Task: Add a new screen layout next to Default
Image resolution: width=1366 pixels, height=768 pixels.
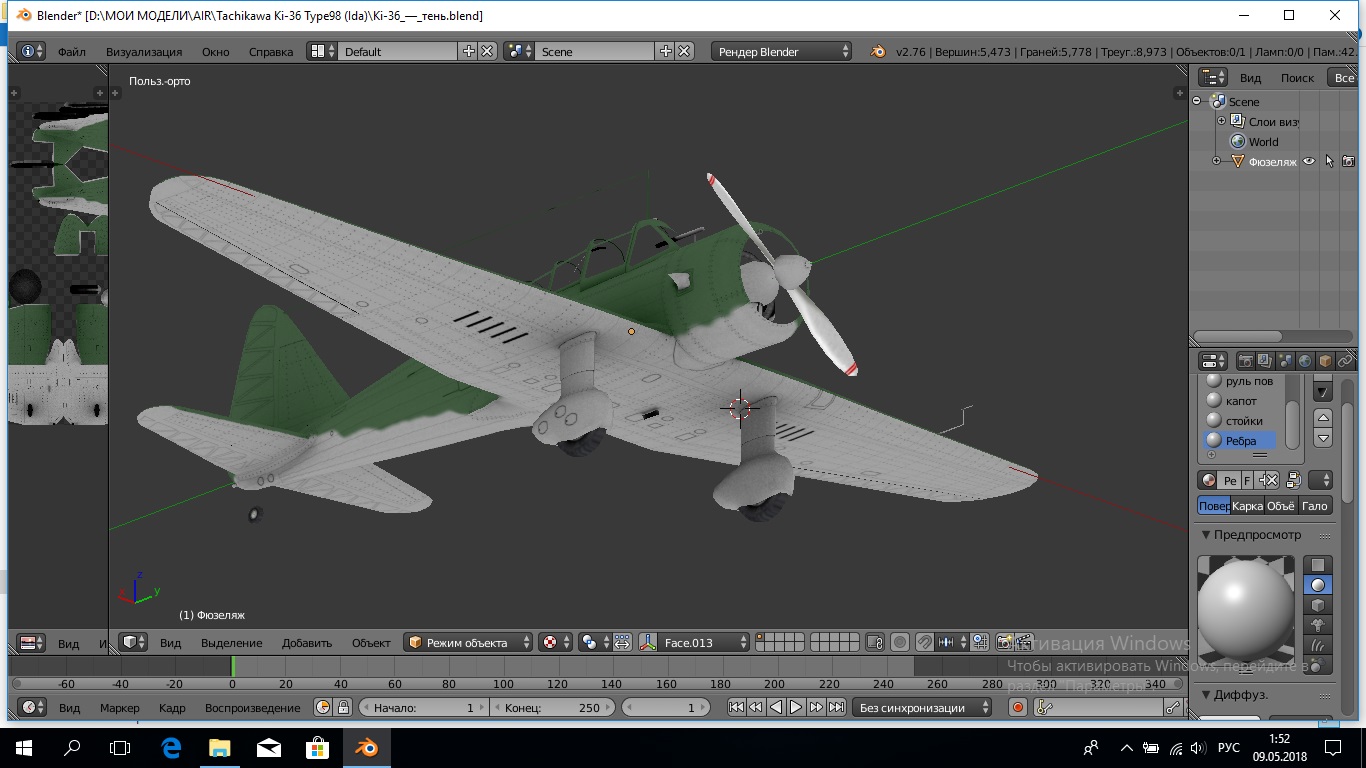Action: click(x=469, y=51)
